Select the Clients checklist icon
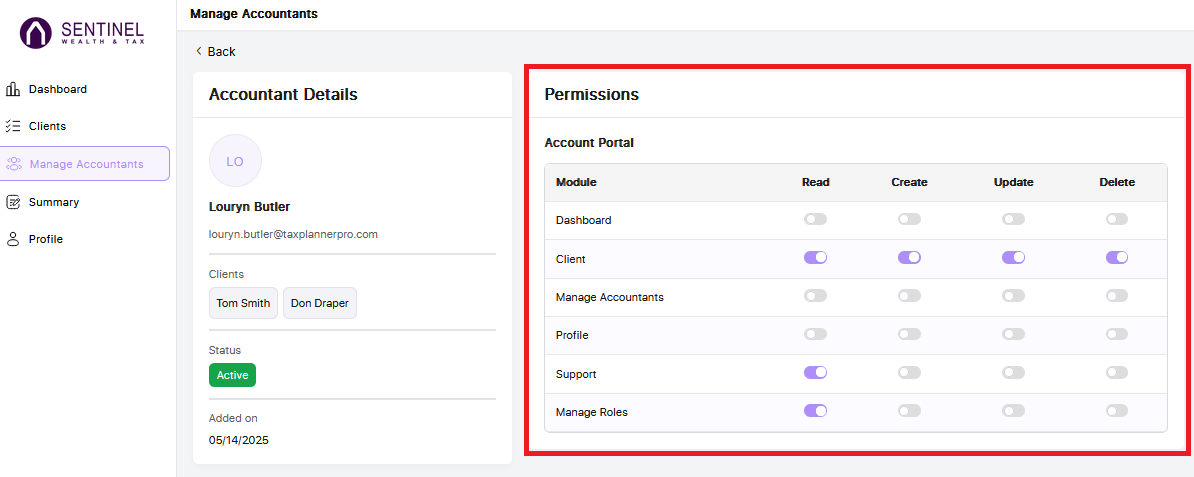Image resolution: width=1194 pixels, height=477 pixels. [x=13, y=126]
